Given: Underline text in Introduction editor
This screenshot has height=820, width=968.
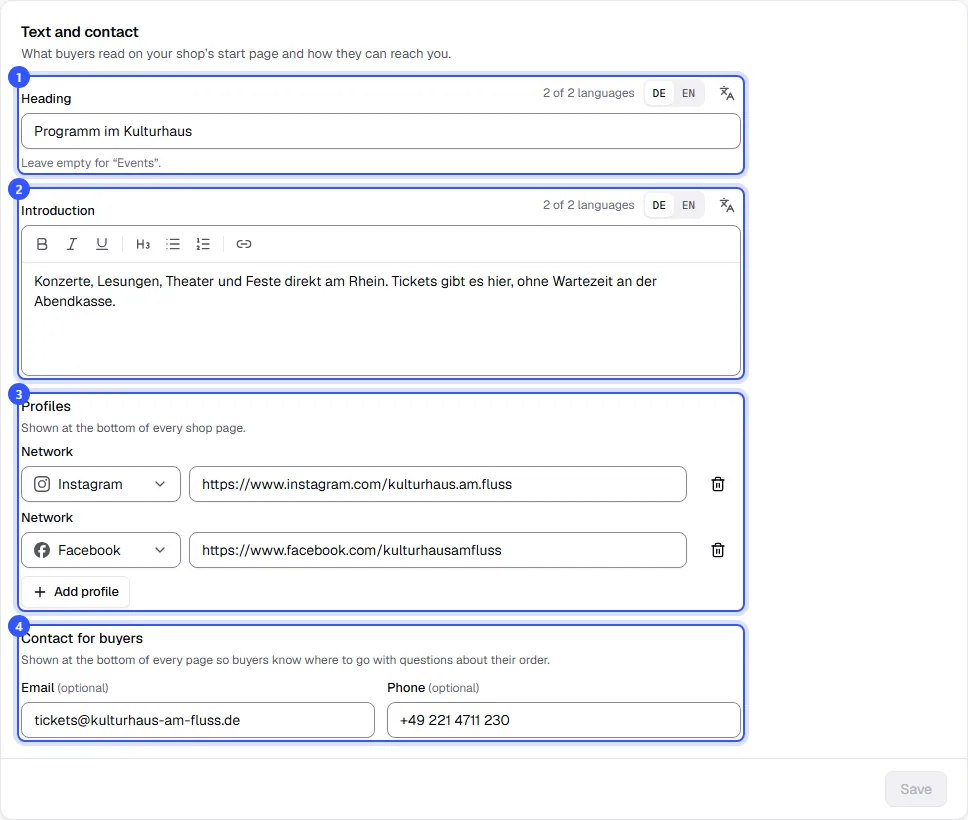Looking at the screenshot, I should 102,244.
